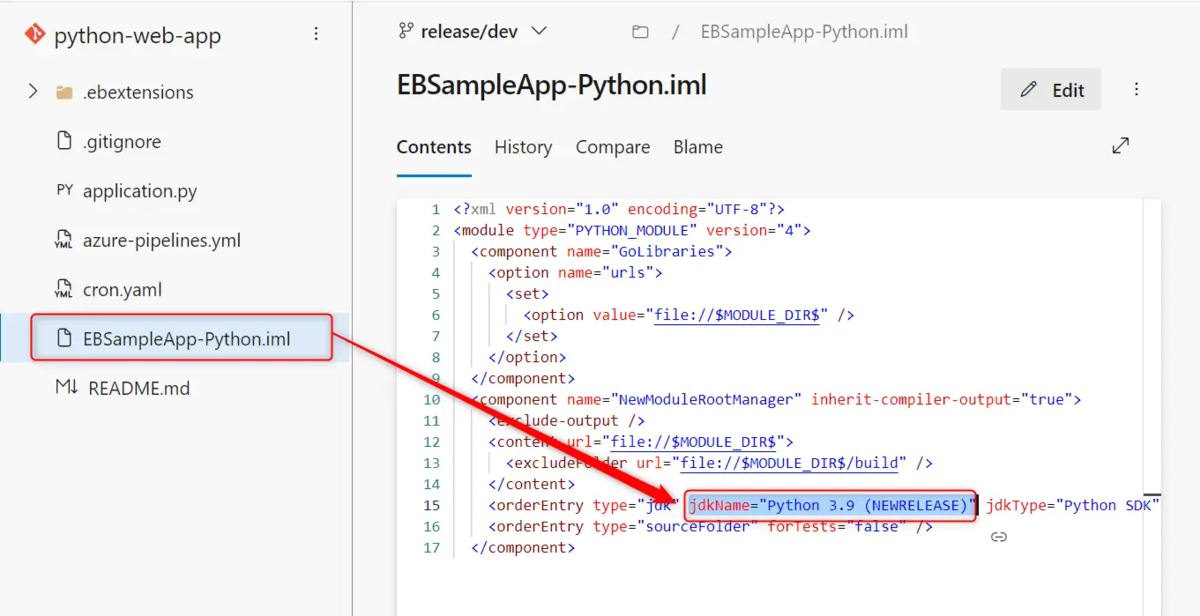Click the branch icon beside release/dev
1200x616 pixels.
tap(406, 31)
